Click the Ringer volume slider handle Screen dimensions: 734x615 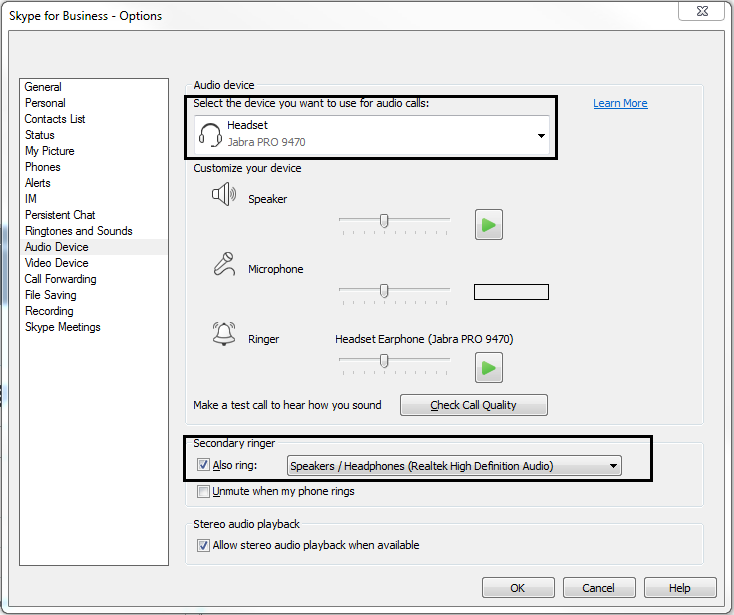(x=384, y=361)
